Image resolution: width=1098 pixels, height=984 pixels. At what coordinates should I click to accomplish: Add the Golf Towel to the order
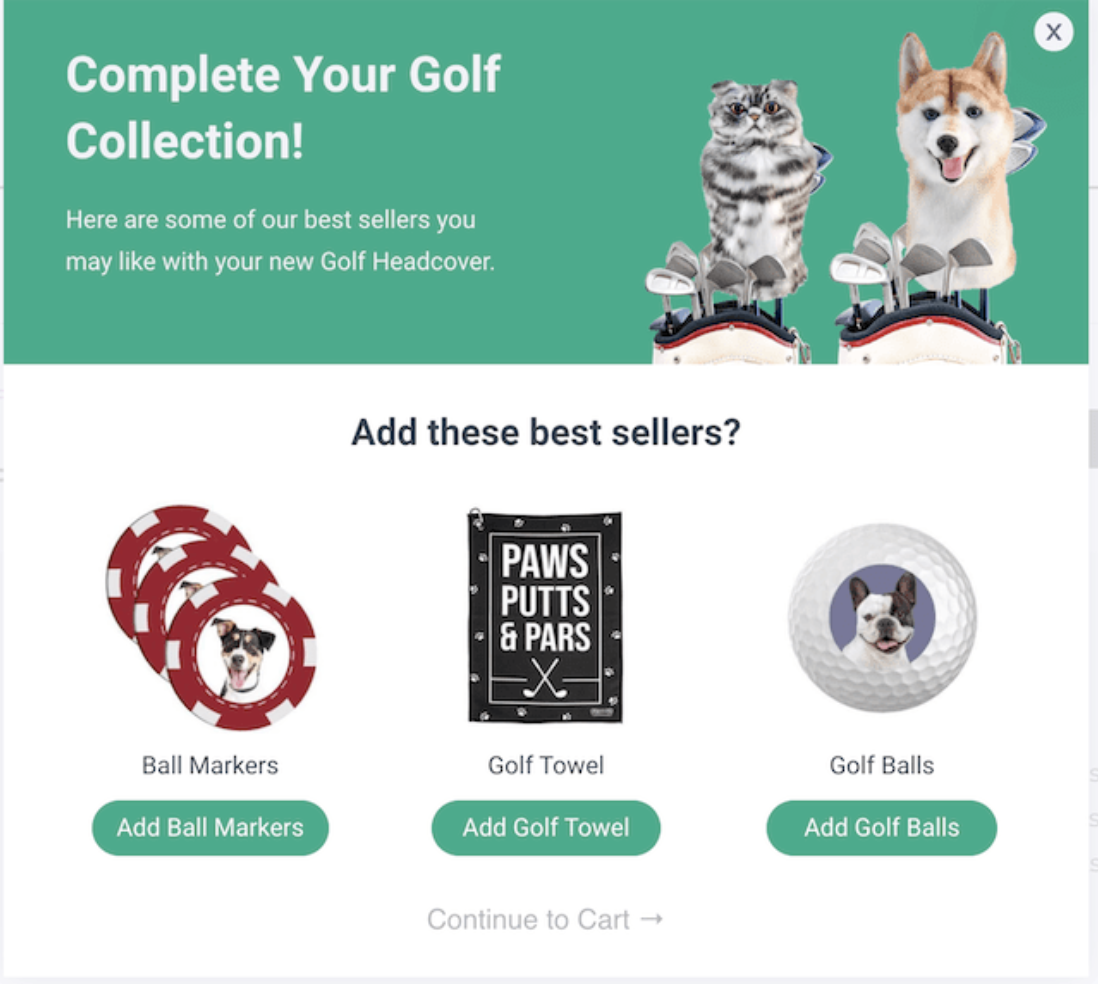[545, 828]
